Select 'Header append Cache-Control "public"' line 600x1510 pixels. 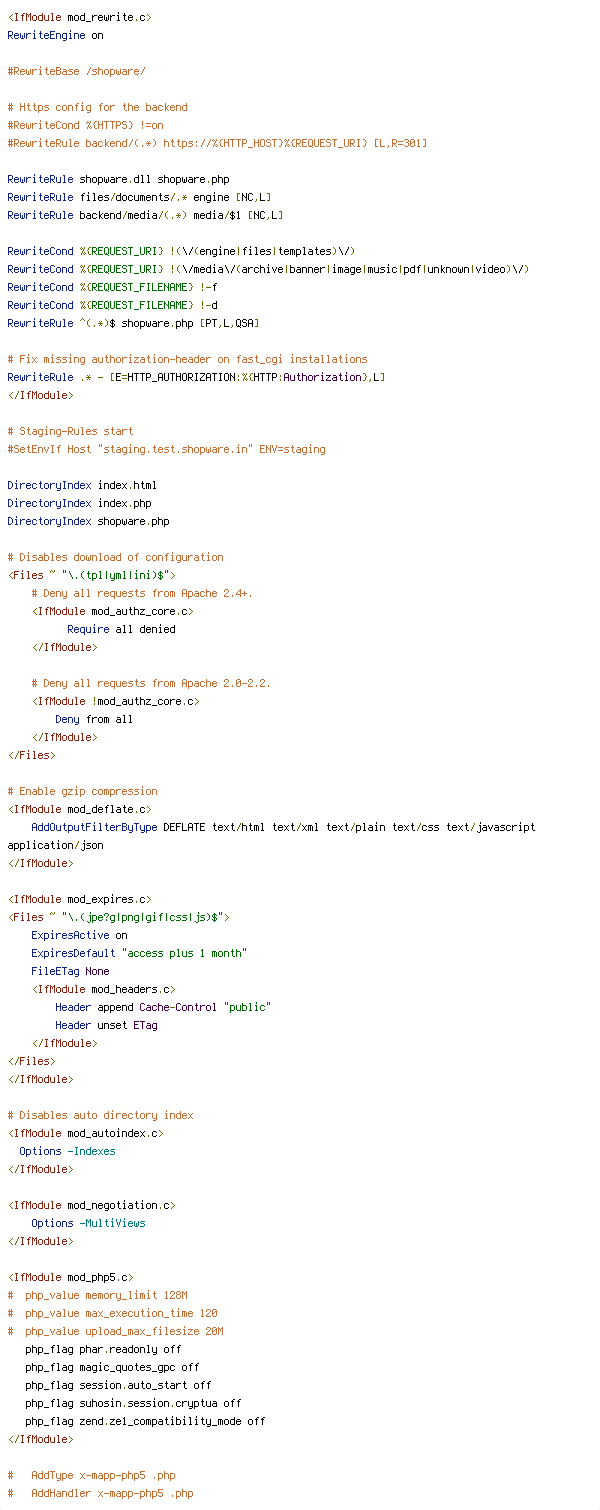pos(163,1007)
